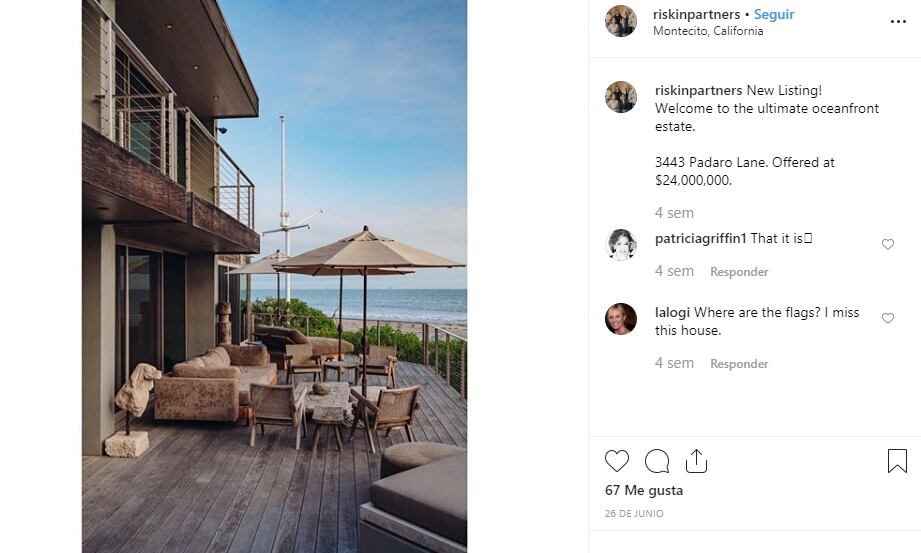Open riskinpartners profile from header username

point(696,15)
